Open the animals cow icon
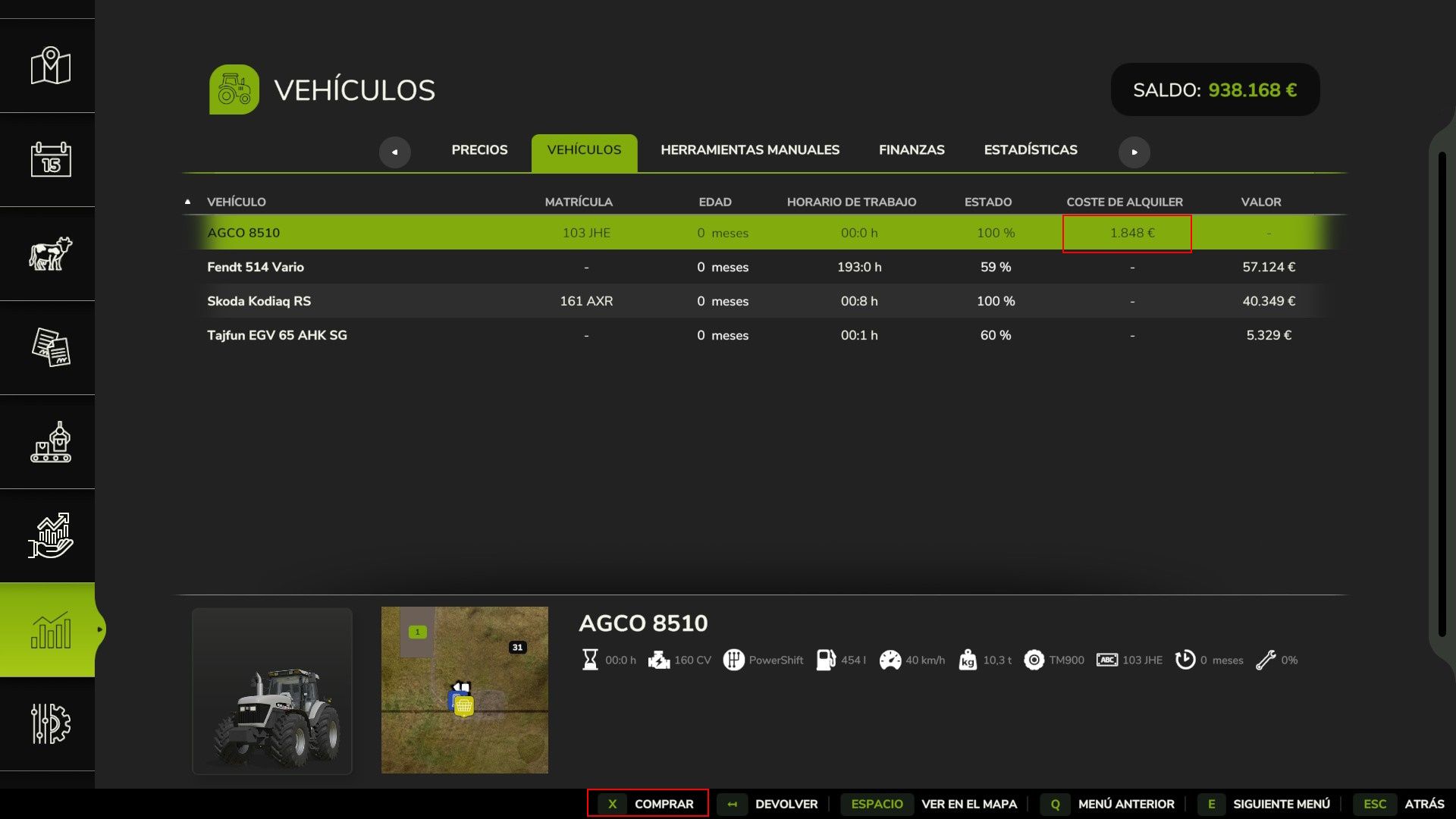 coord(50,253)
